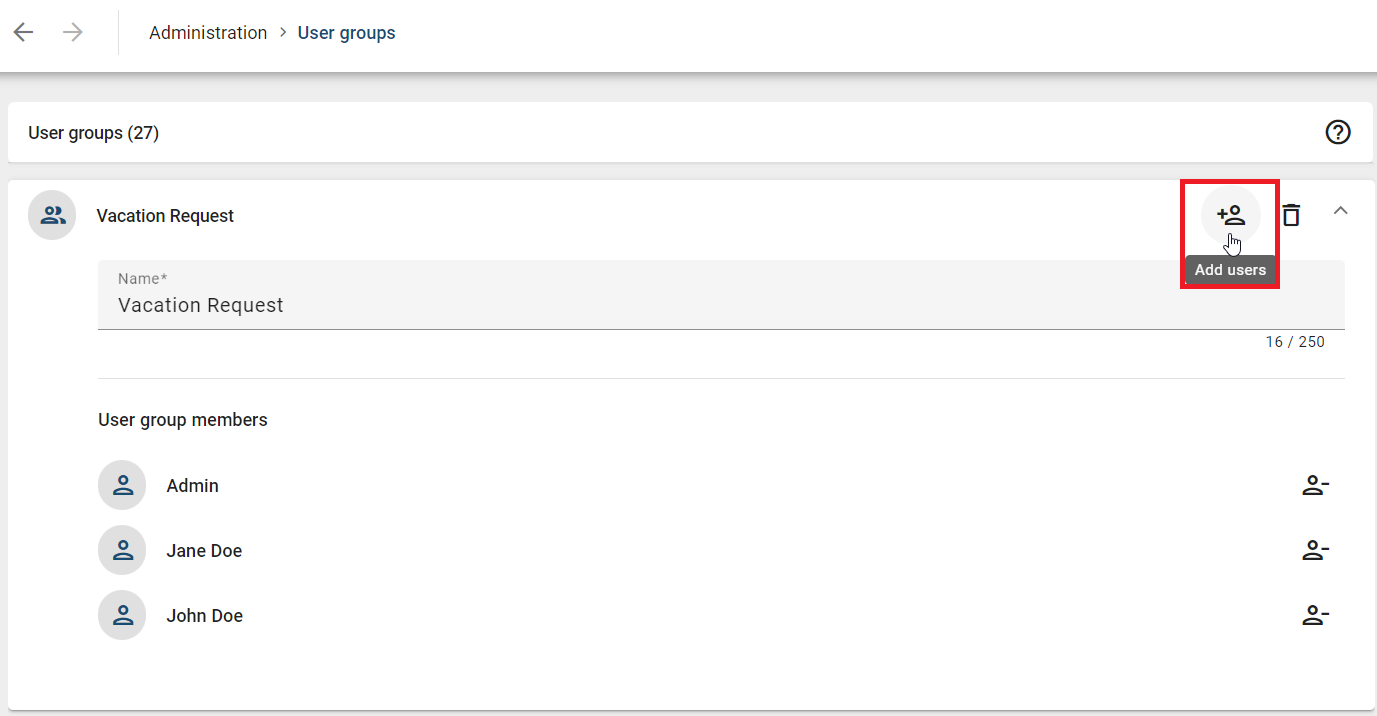Click the Vacation Request group title

pyautogui.click(x=164, y=215)
